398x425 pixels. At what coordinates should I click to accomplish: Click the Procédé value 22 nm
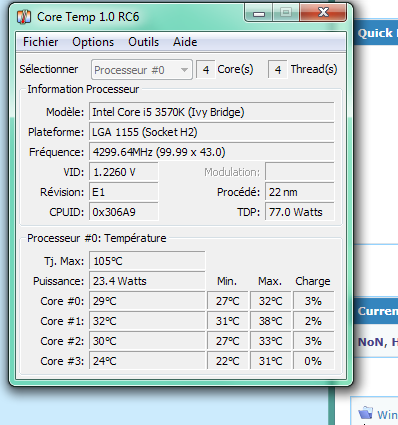[x=300, y=192]
